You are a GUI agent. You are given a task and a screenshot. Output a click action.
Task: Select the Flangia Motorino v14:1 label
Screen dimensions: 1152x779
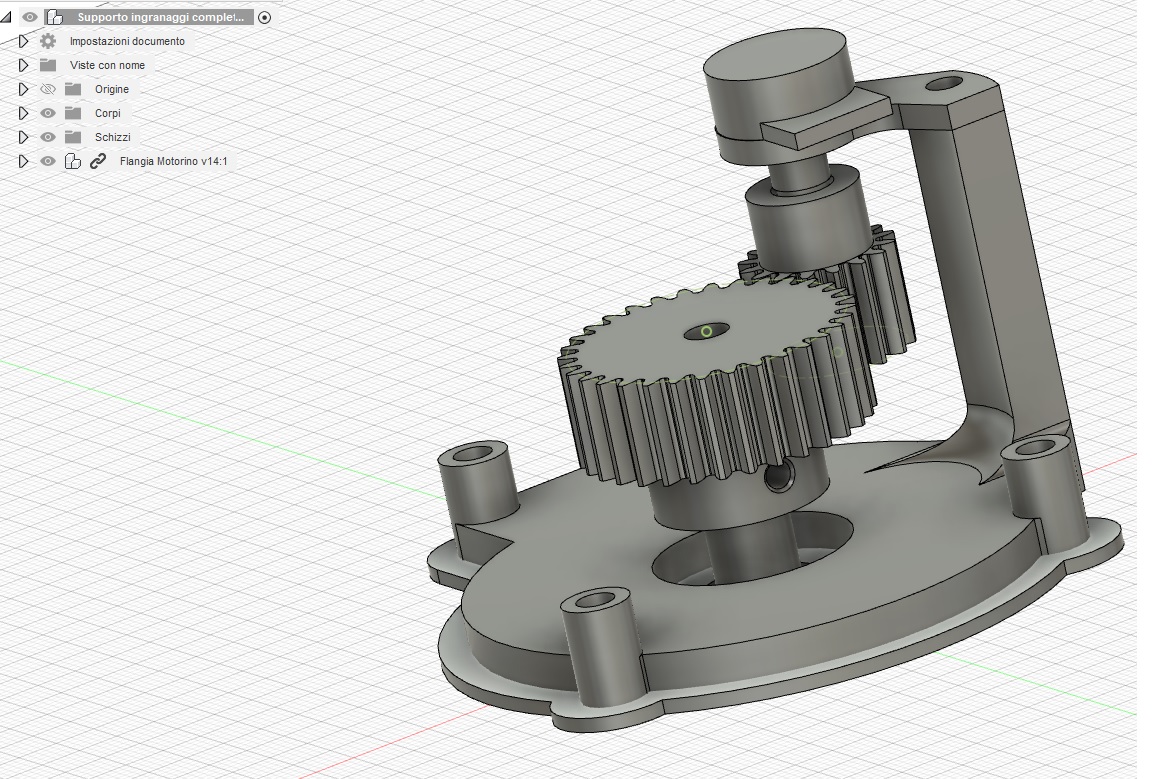[x=173, y=161]
